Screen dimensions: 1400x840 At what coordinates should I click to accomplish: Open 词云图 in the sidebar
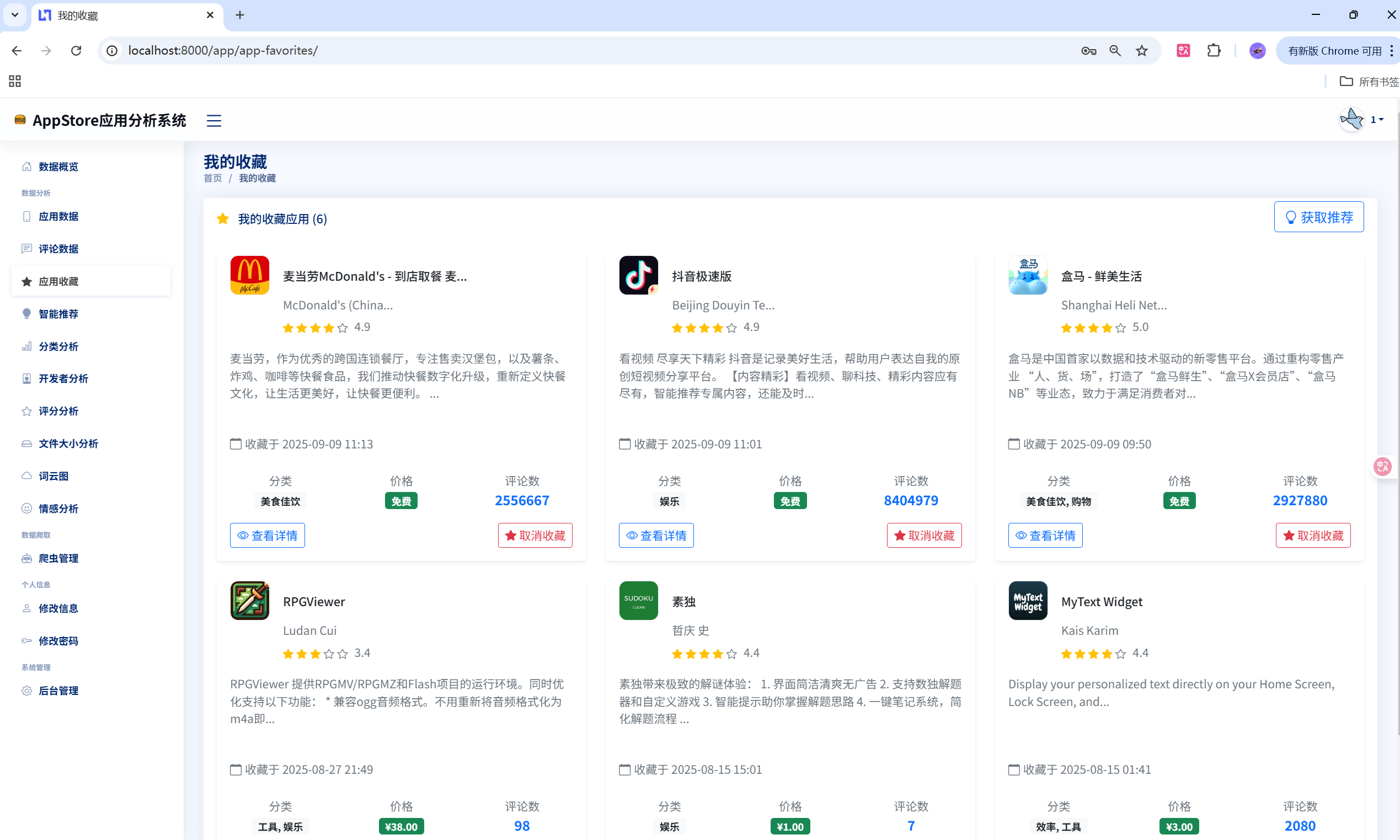pyautogui.click(x=90, y=476)
